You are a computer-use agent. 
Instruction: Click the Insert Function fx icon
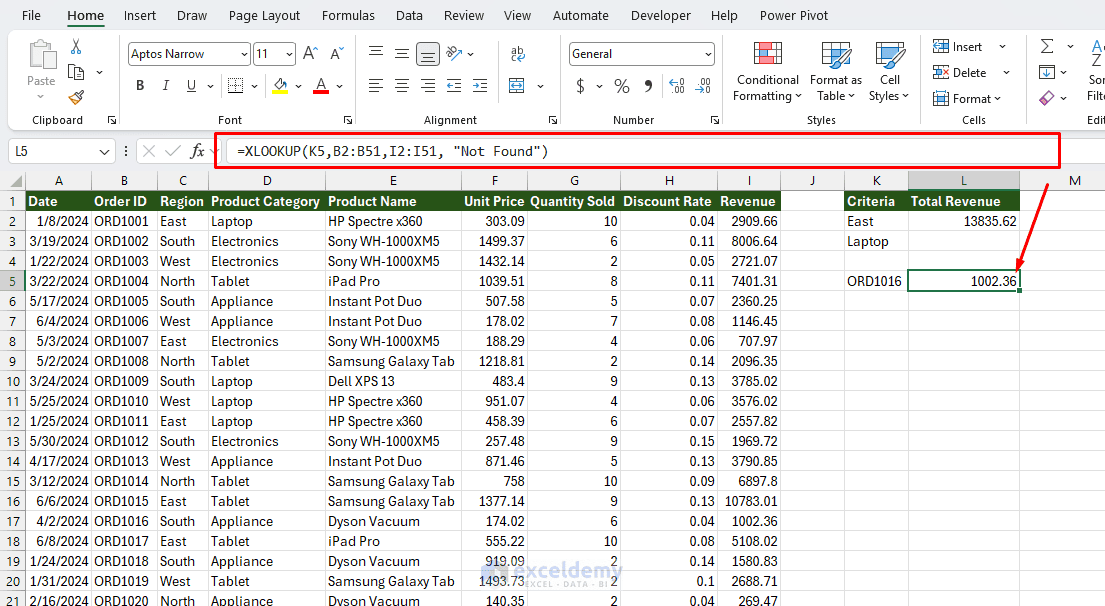click(197, 151)
